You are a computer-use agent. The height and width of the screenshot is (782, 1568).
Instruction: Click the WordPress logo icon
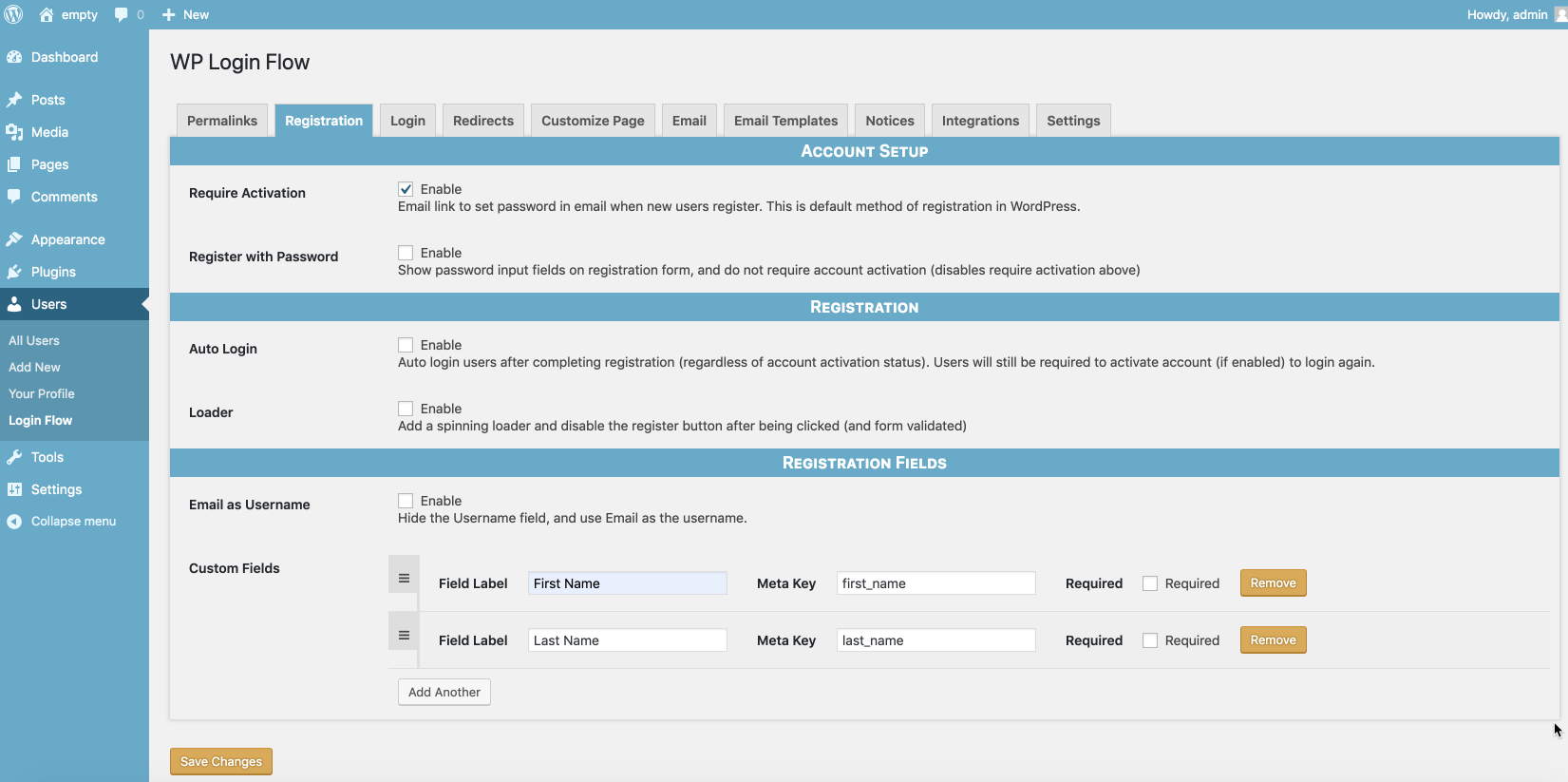(x=14, y=14)
